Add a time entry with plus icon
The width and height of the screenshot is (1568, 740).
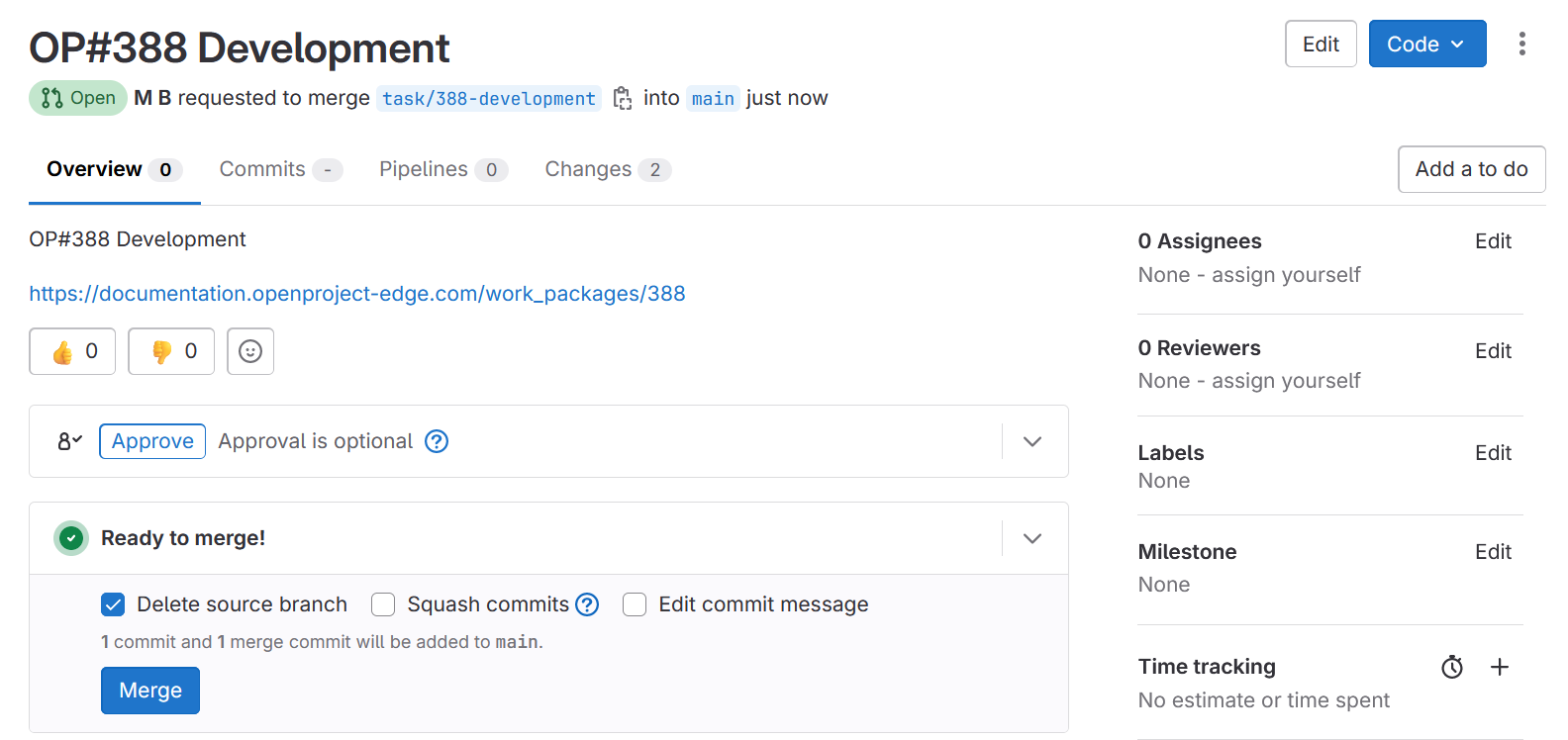coord(1500,668)
